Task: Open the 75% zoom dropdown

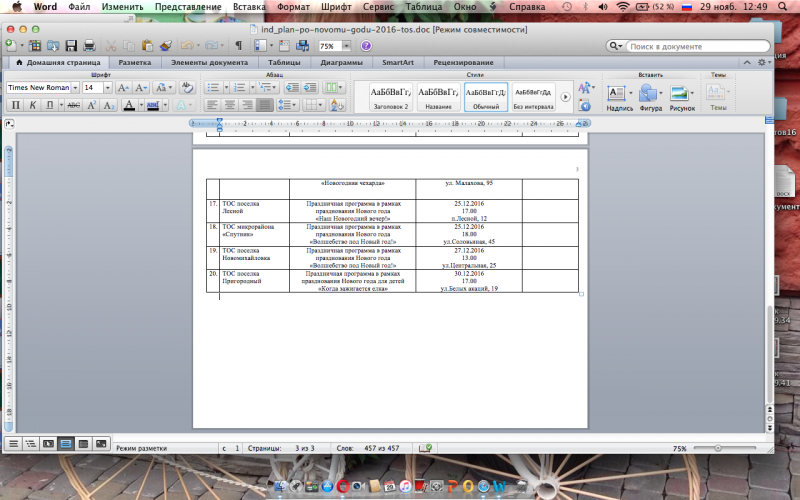Action: coord(346,46)
